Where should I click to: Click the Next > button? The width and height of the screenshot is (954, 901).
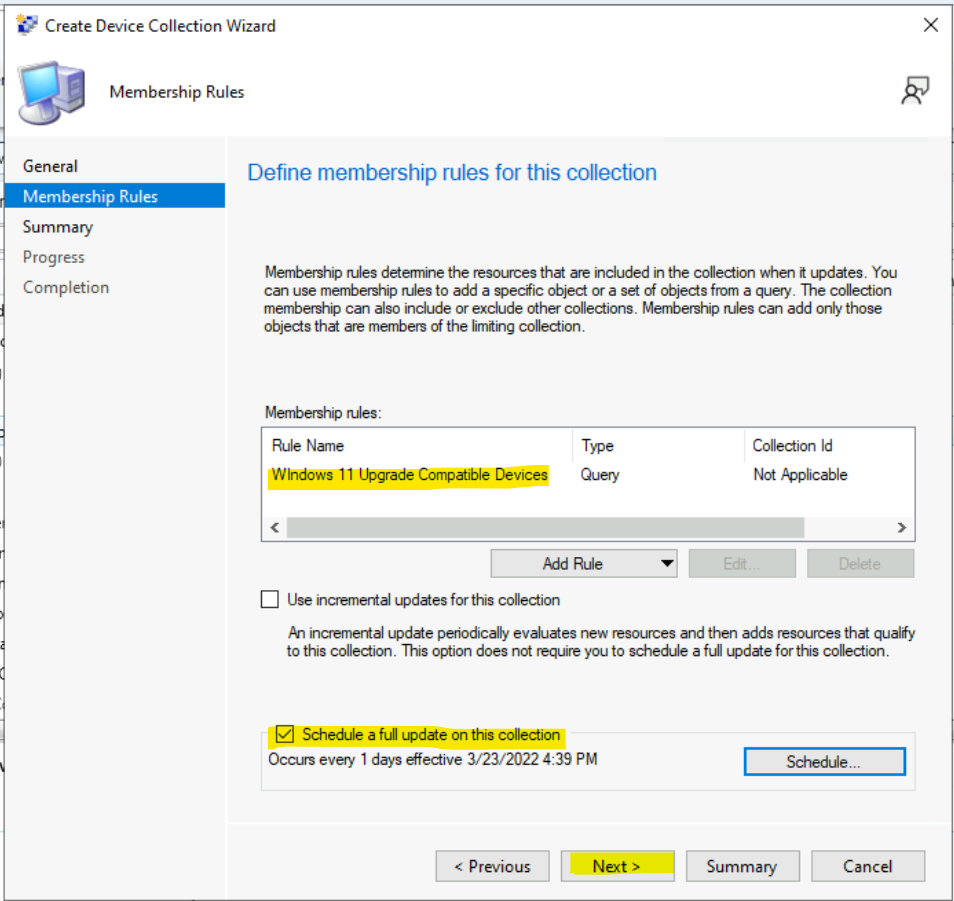(617, 866)
